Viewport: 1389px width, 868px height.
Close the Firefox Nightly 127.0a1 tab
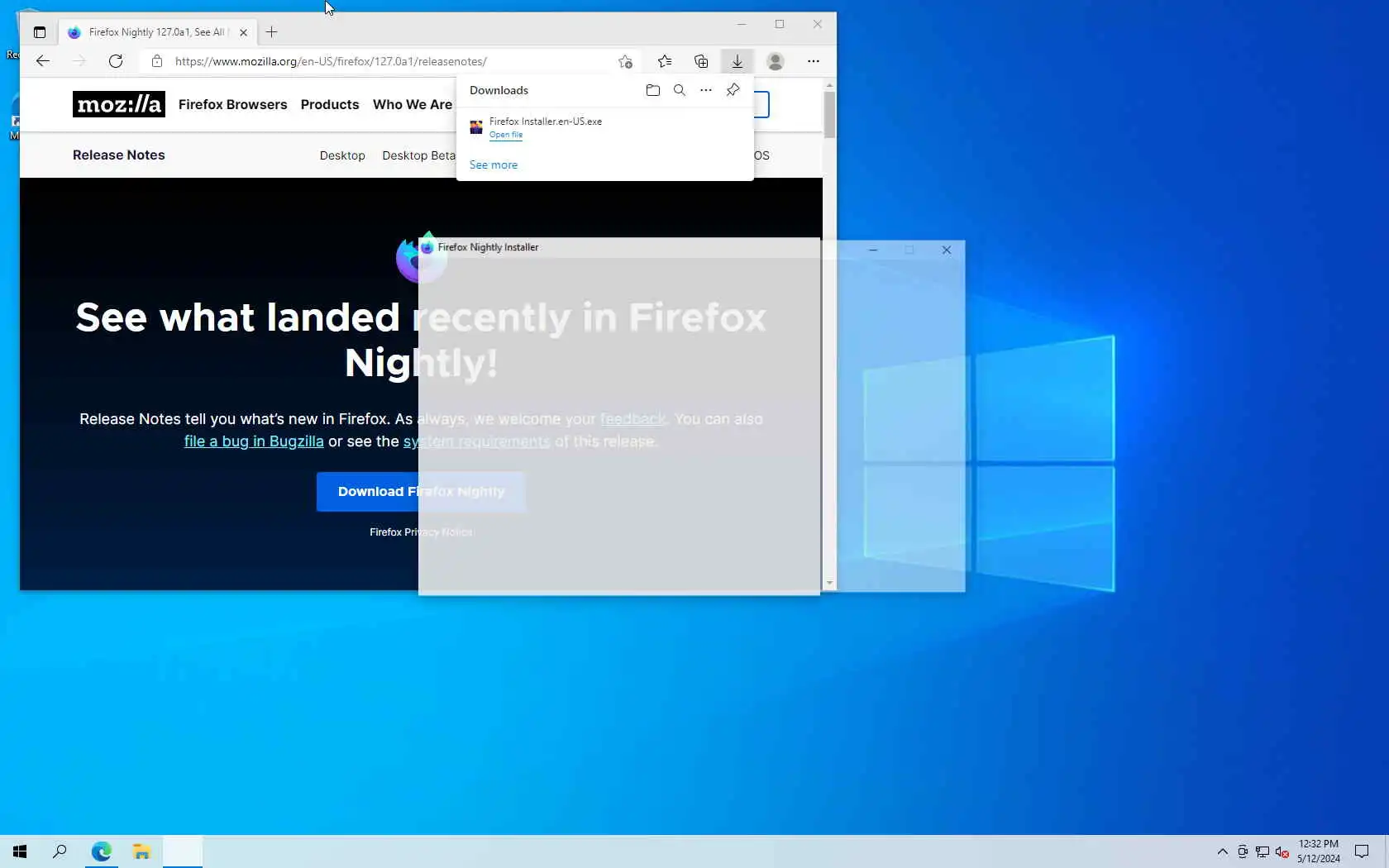point(243,32)
